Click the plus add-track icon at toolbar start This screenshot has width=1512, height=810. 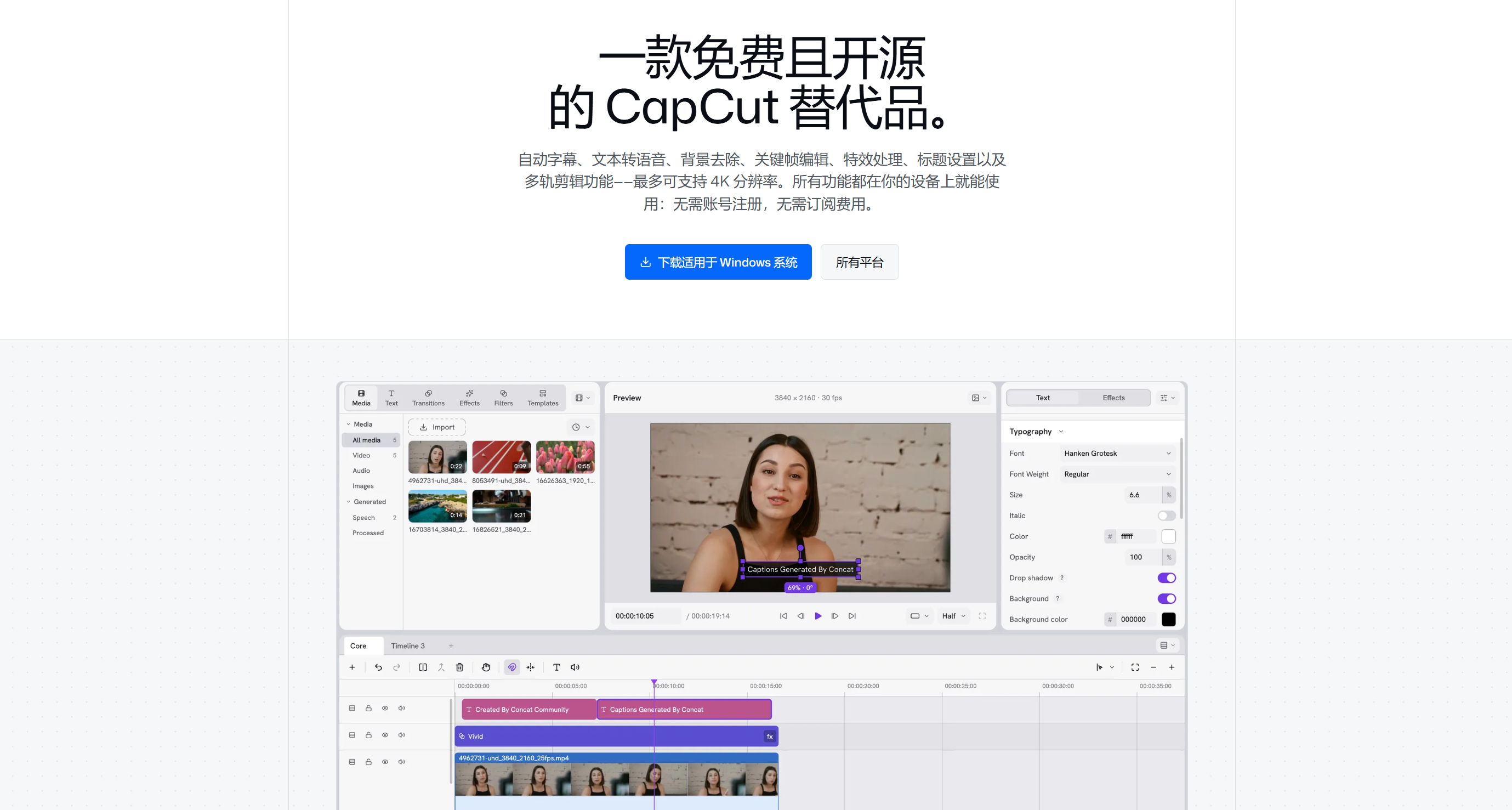(x=352, y=667)
